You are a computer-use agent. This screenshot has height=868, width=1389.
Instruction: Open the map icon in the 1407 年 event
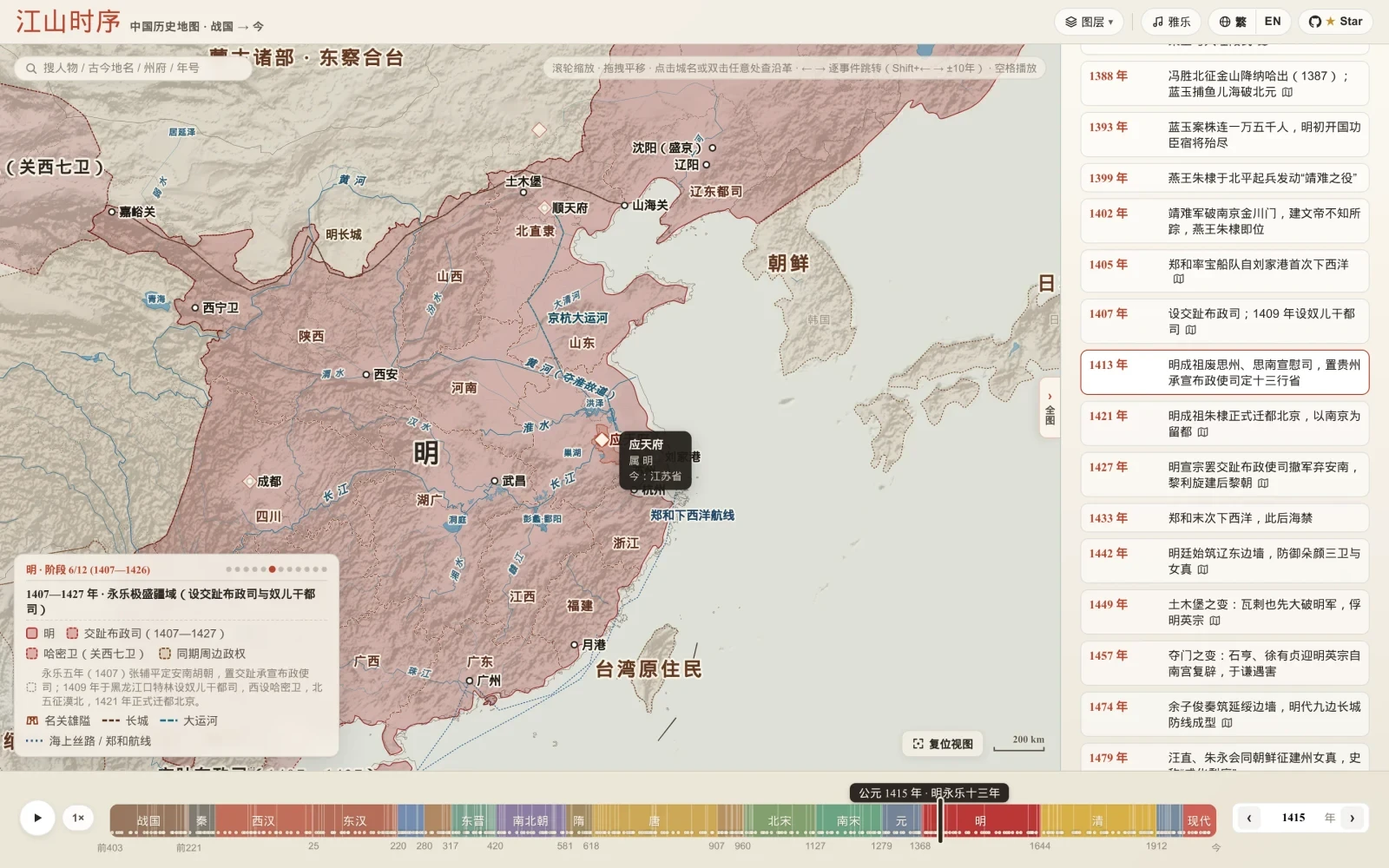click(1191, 330)
